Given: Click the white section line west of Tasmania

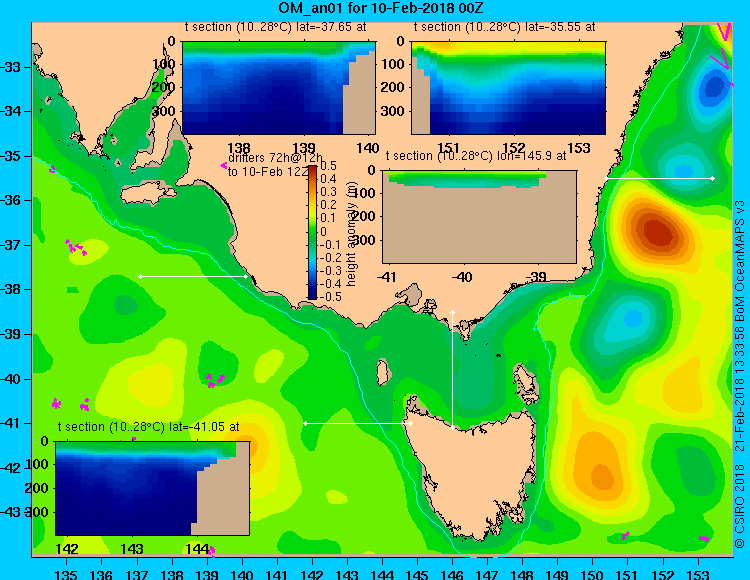Looking at the screenshot, I should pyautogui.click(x=358, y=423).
